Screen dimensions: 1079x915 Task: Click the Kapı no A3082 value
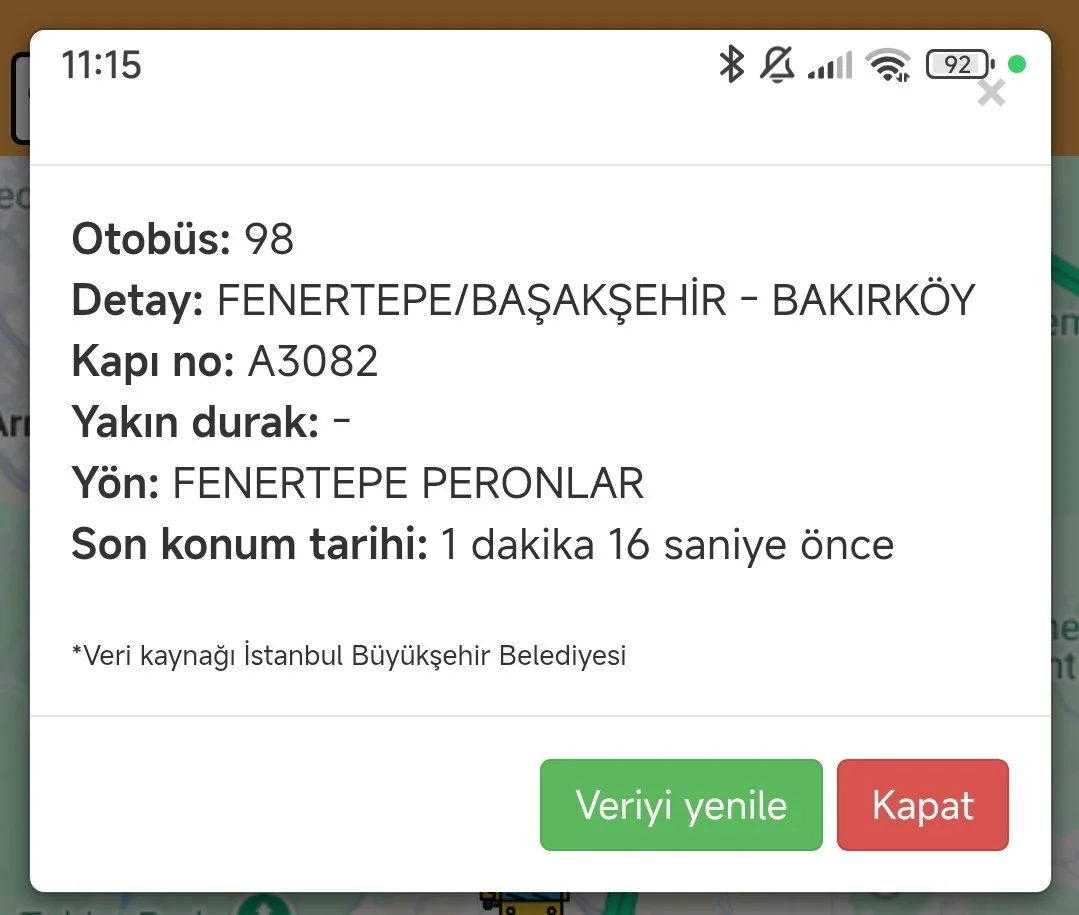[313, 361]
